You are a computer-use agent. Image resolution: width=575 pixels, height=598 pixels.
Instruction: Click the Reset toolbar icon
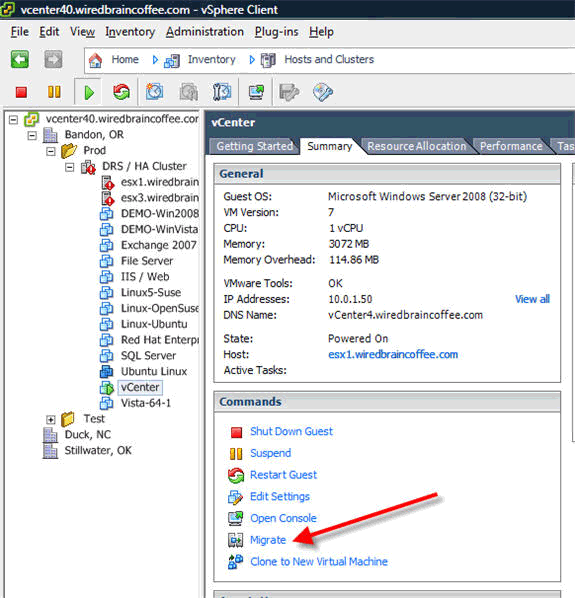click(122, 92)
